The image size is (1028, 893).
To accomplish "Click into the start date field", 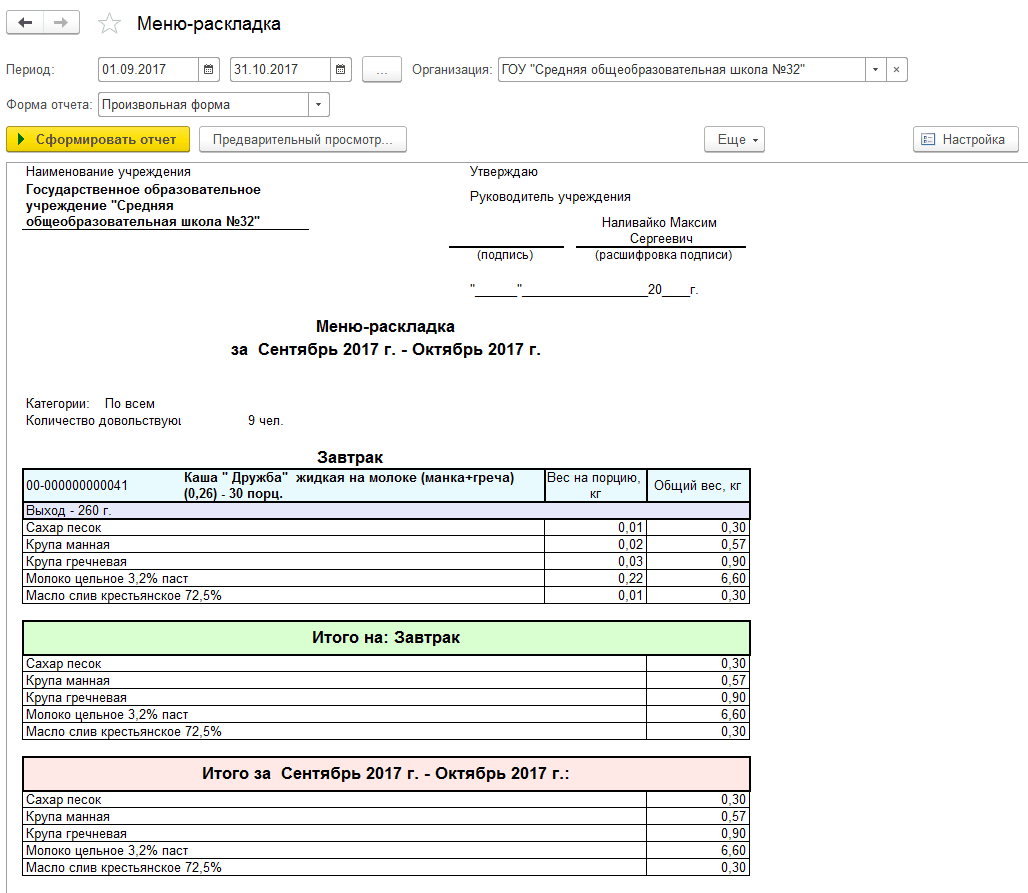I will coord(149,69).
